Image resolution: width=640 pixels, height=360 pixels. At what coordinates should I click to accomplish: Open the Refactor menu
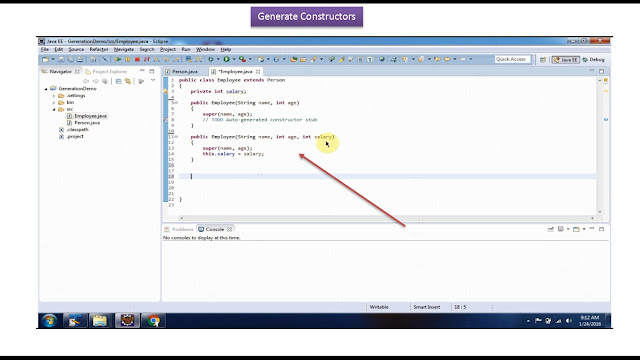[x=99, y=49]
